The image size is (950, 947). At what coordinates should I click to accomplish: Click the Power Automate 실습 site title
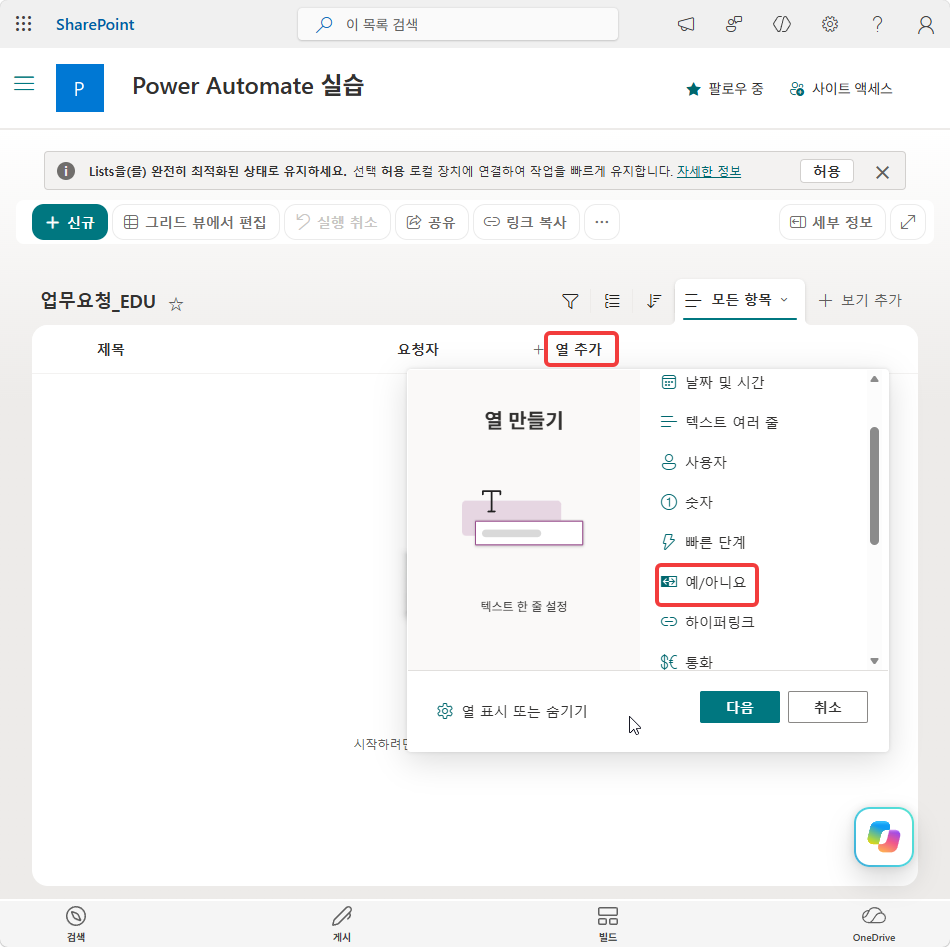pos(248,85)
